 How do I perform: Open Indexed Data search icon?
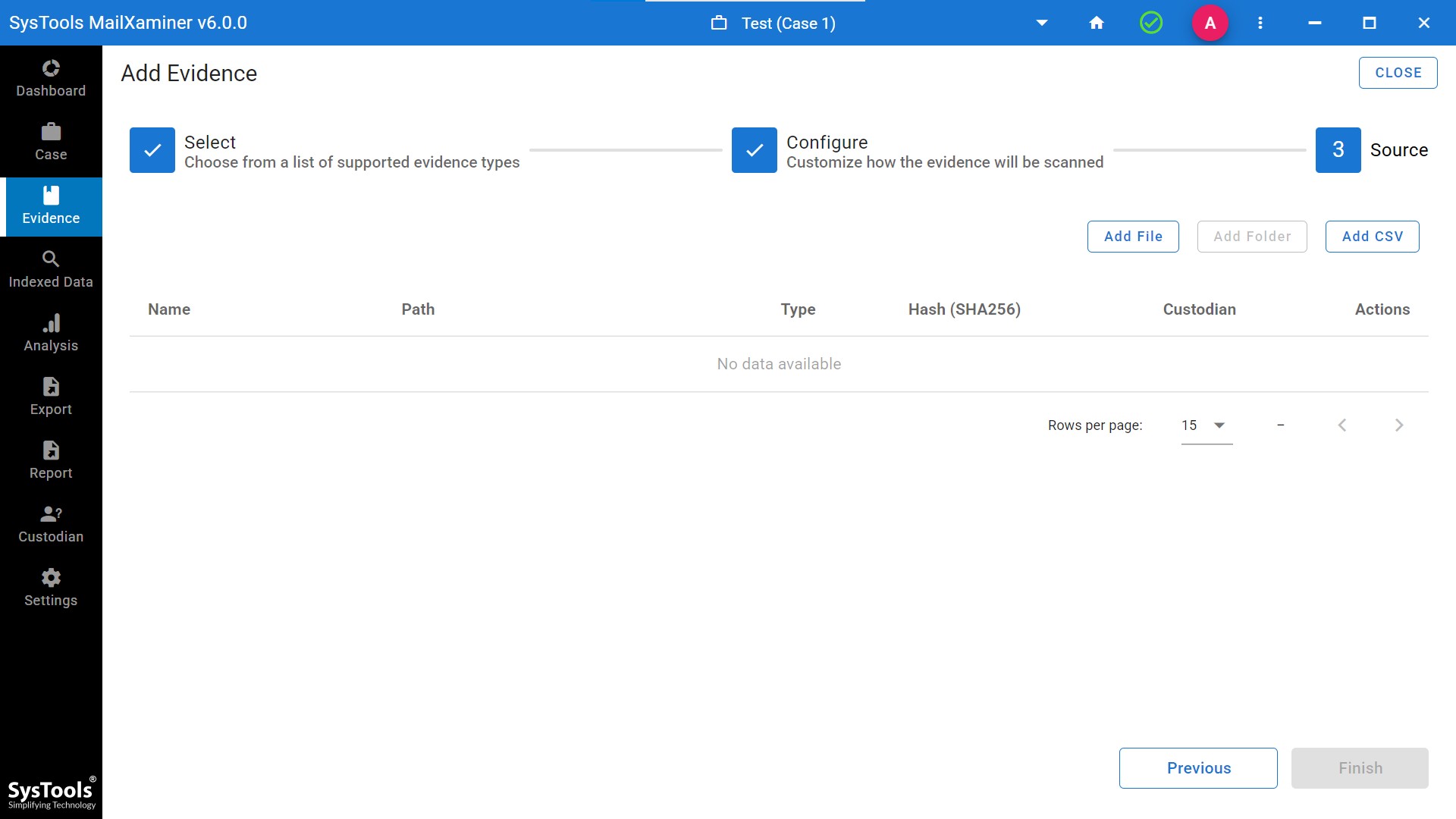click(x=51, y=259)
